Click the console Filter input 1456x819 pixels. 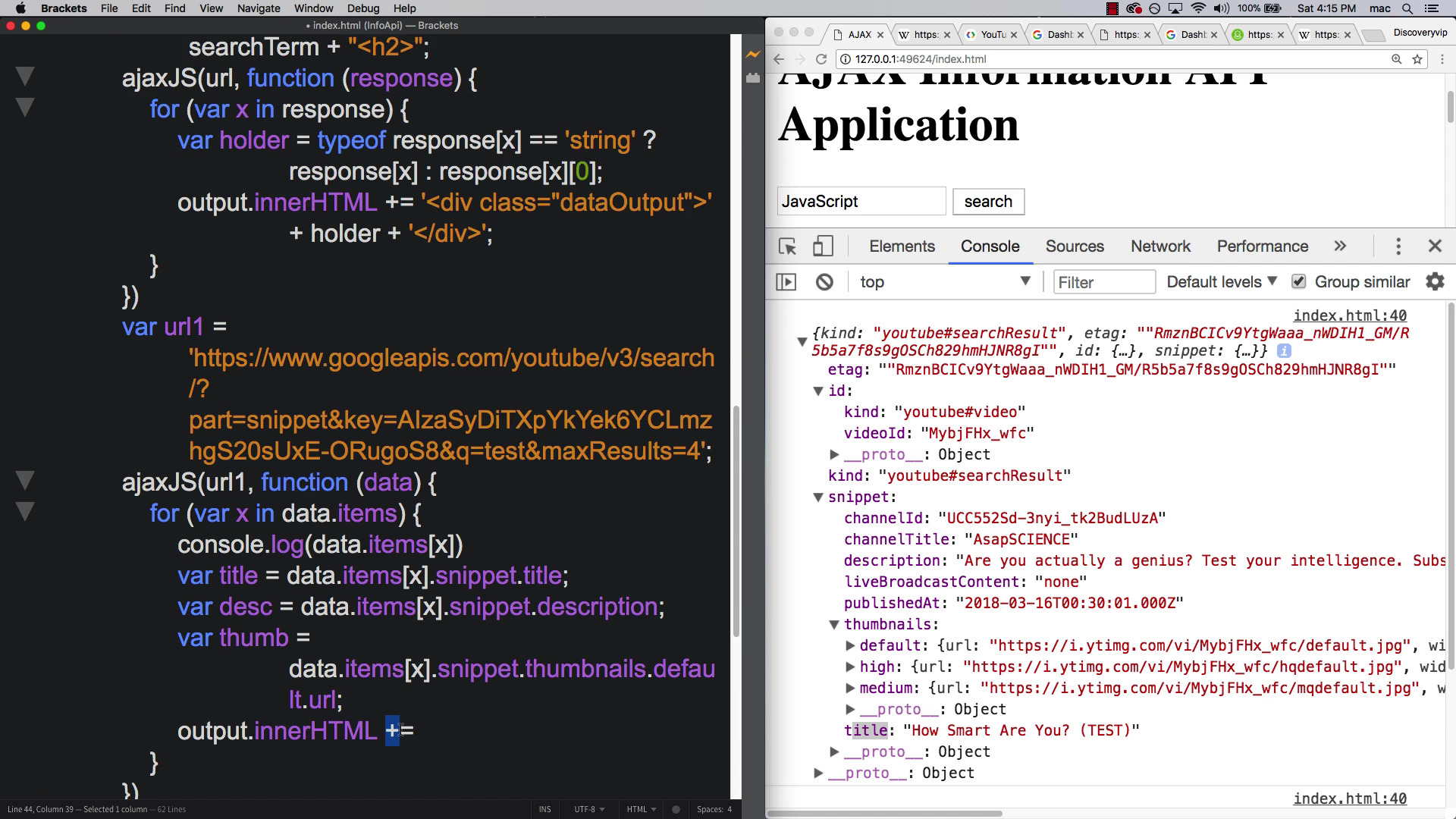click(1104, 282)
